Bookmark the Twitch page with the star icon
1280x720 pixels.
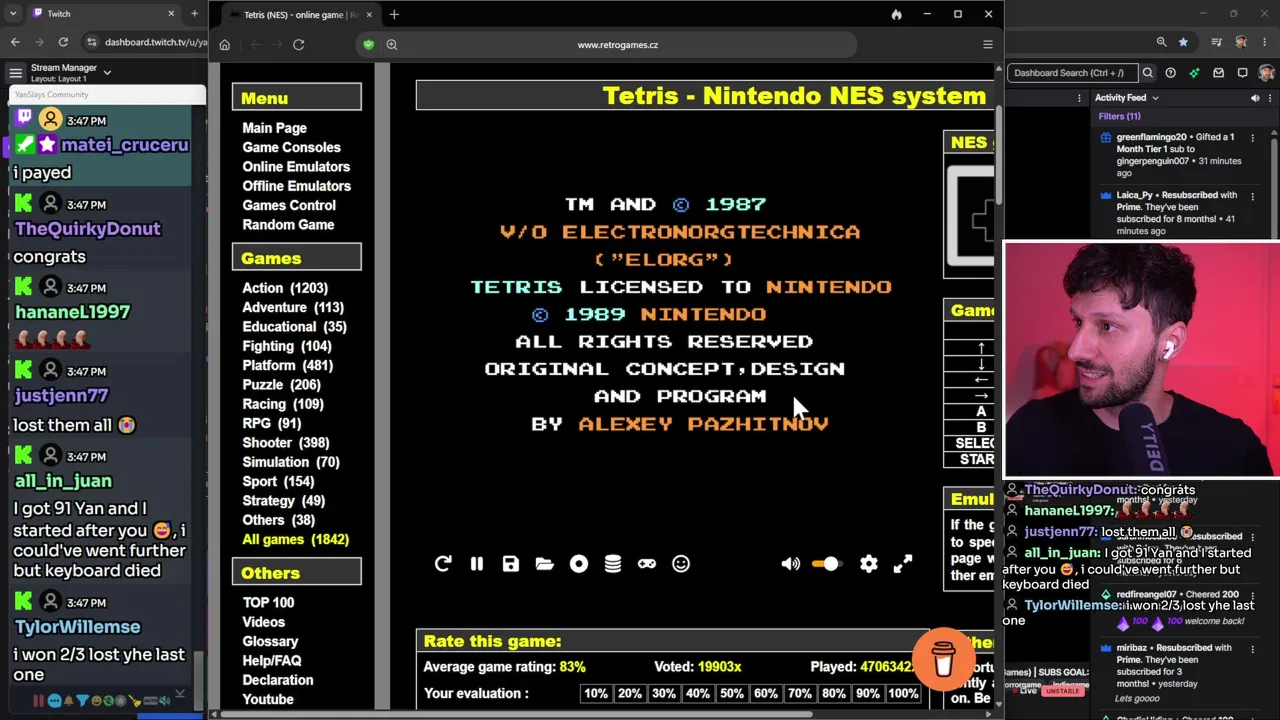pos(1184,42)
